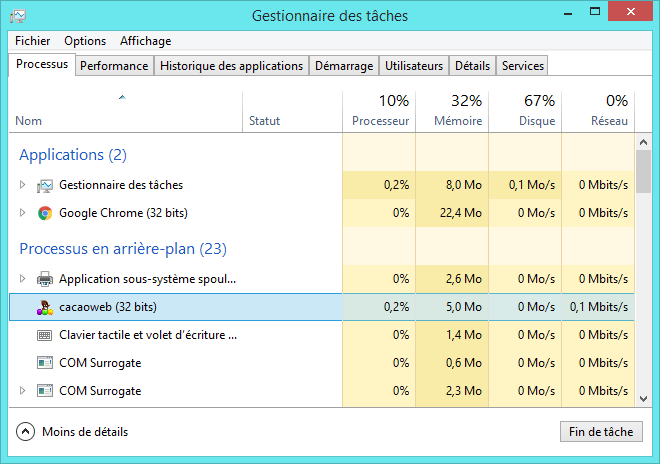The image size is (660, 464).
Task: Expand the last COM Surrogate row
Action: pyautogui.click(x=23, y=391)
